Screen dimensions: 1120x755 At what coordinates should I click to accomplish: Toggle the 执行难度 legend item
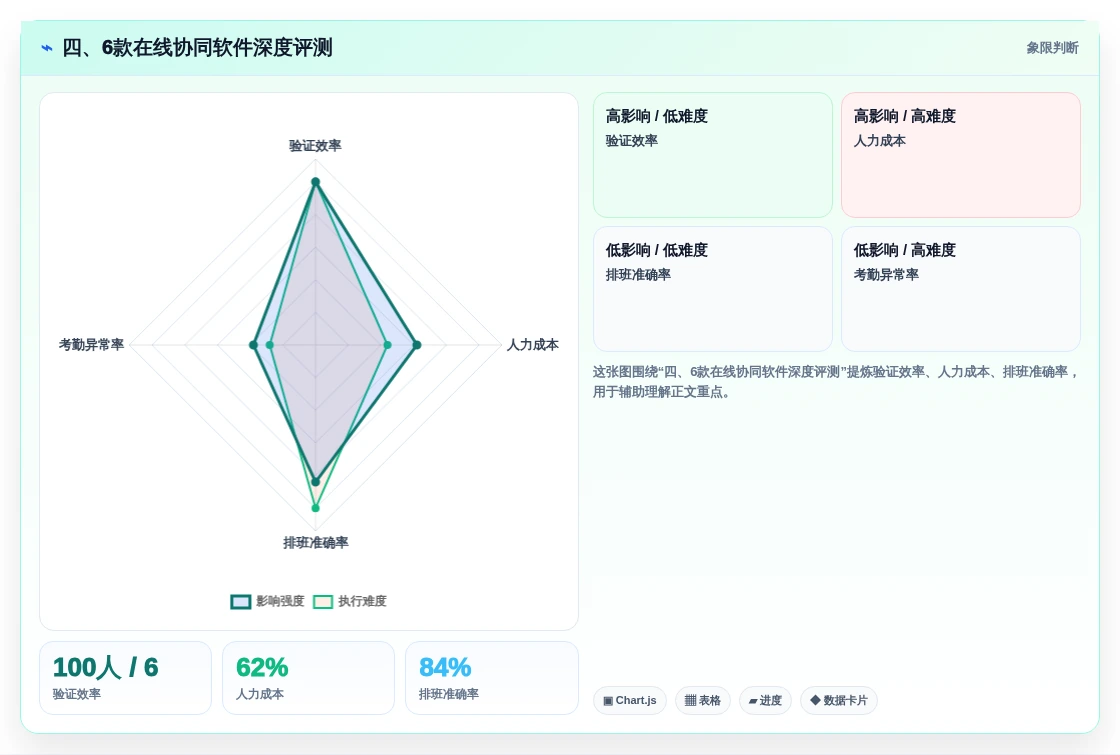[350, 601]
